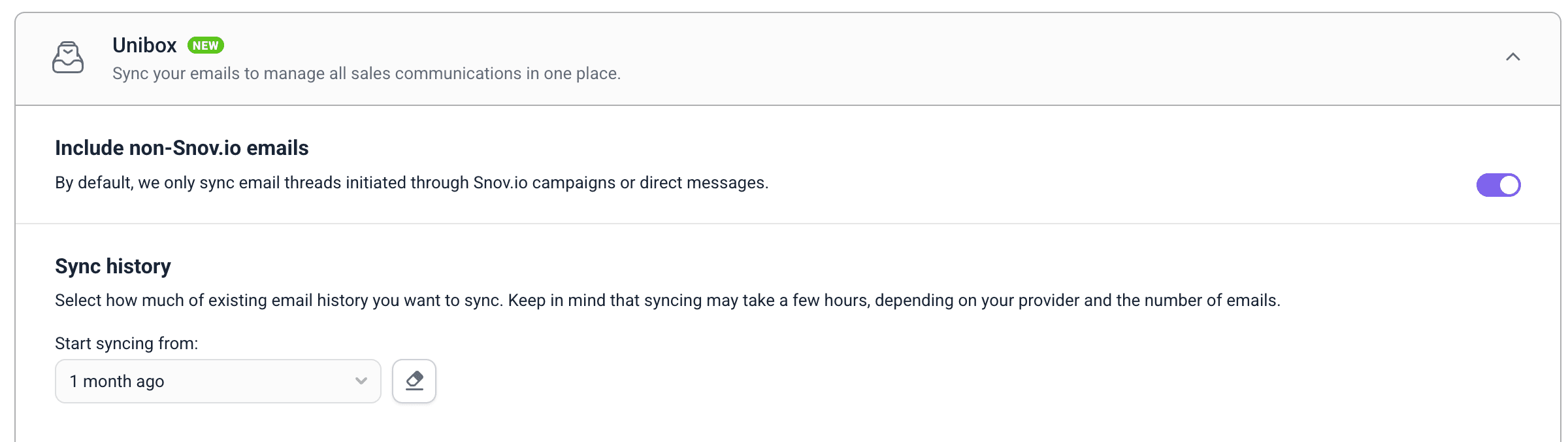Click the Unibox title in the header
Screen dimensions: 1568x442
point(144,45)
